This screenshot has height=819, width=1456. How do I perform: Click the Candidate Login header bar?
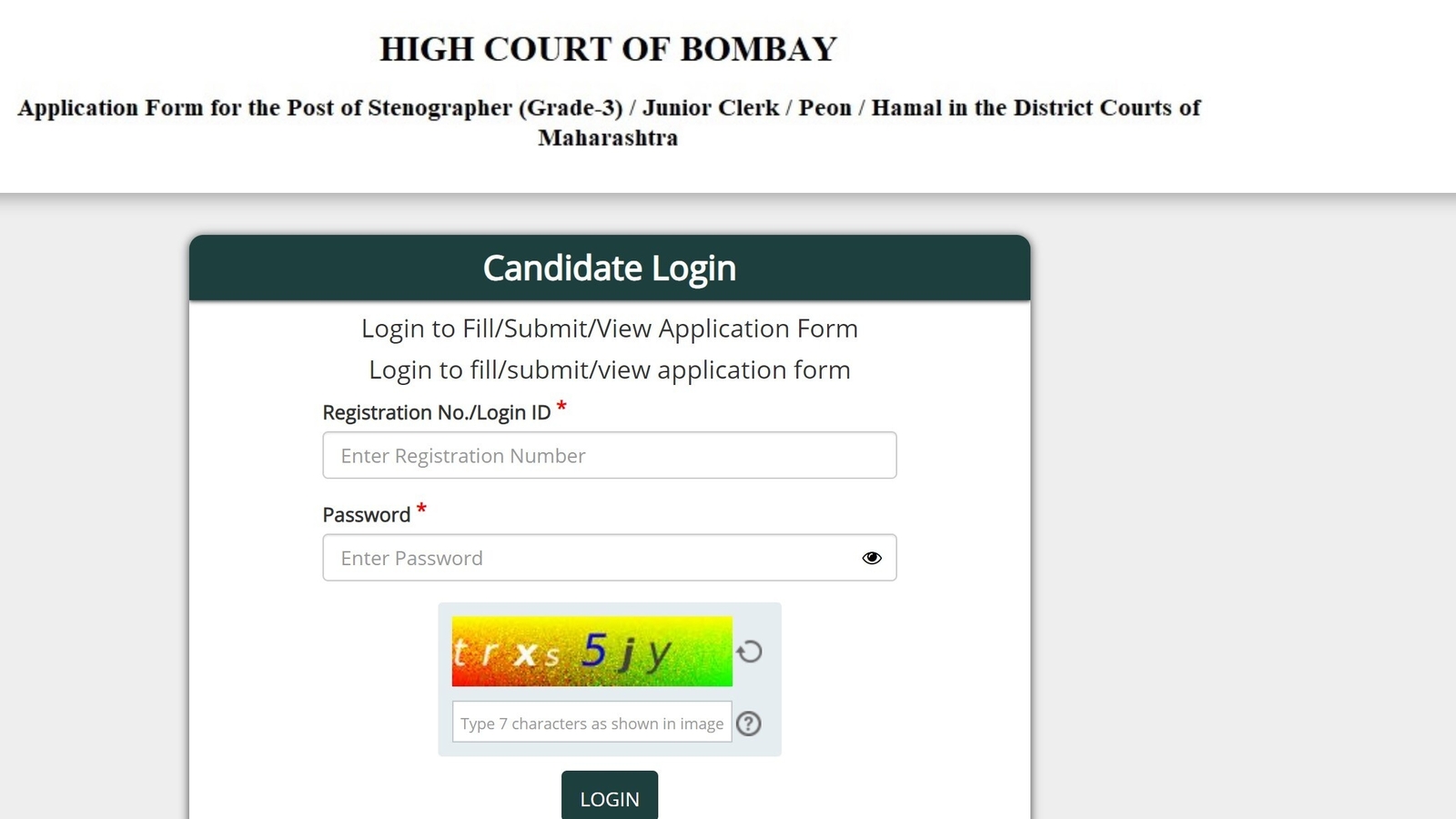[x=610, y=268]
